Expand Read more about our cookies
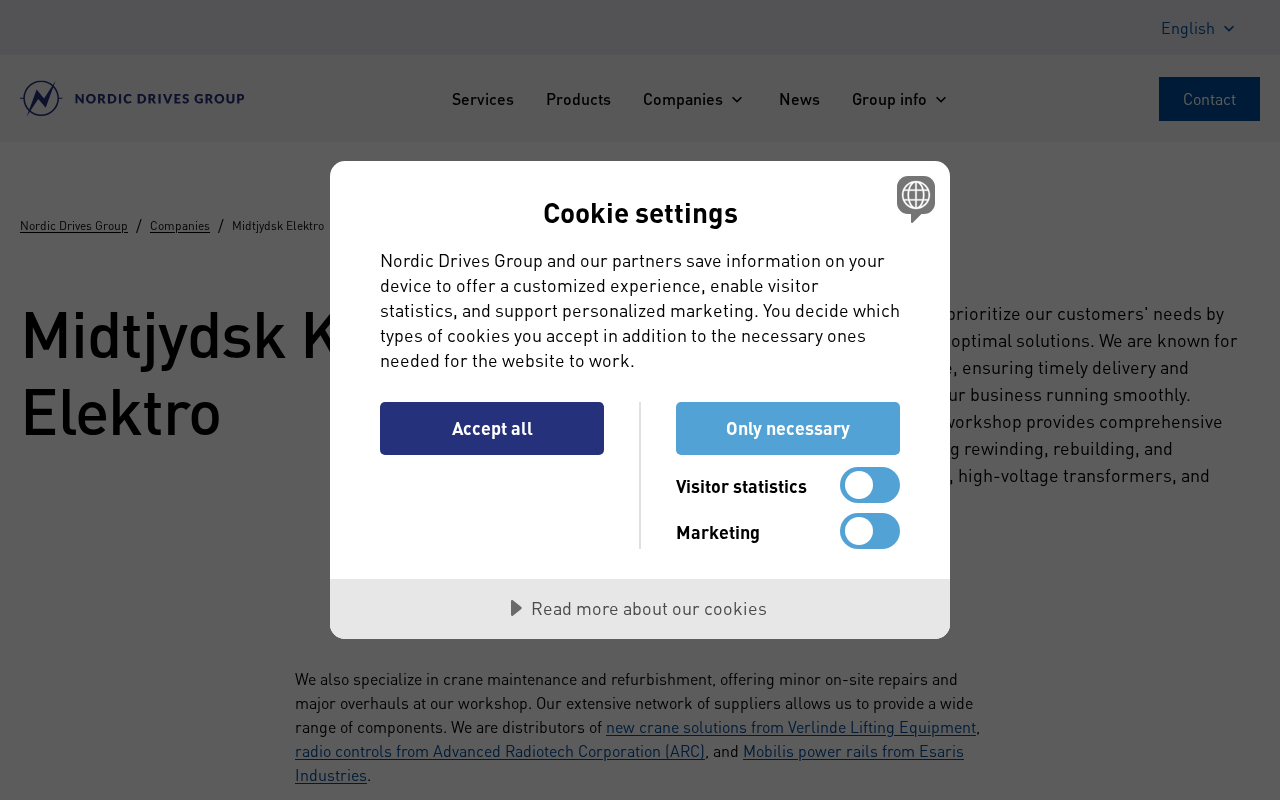 tap(639, 608)
